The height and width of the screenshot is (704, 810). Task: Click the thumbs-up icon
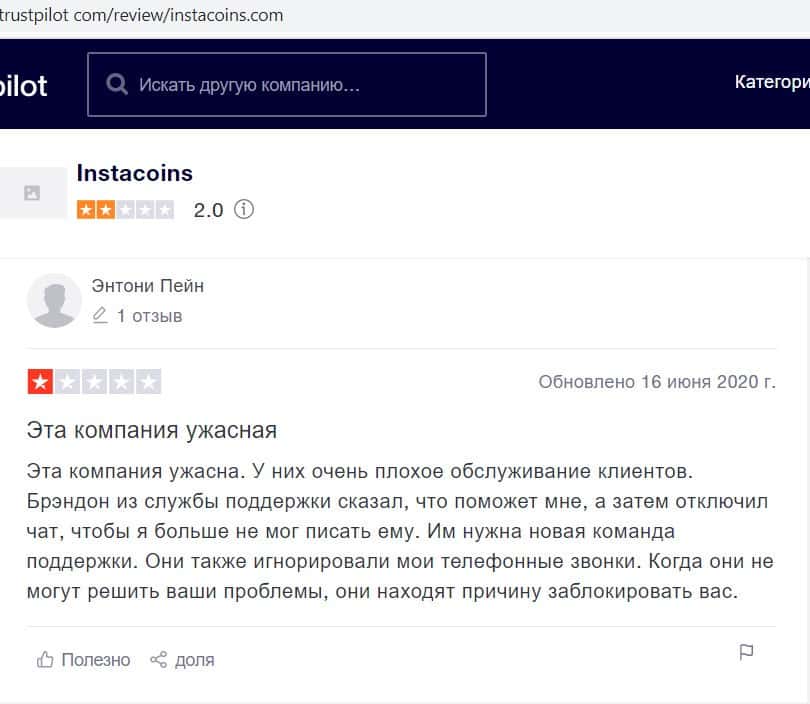coord(45,659)
